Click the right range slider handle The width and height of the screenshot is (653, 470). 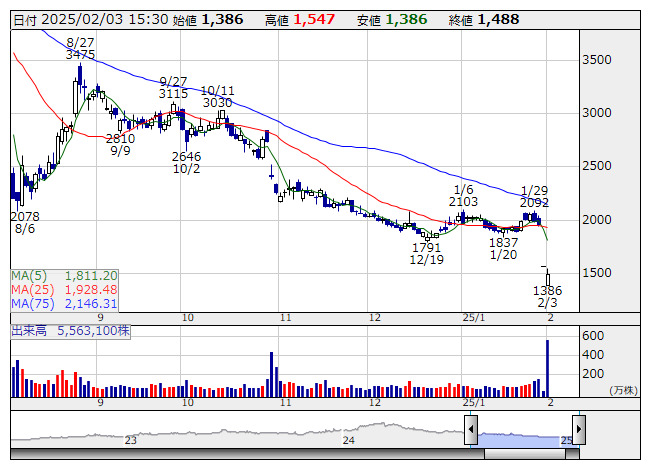tap(579, 429)
